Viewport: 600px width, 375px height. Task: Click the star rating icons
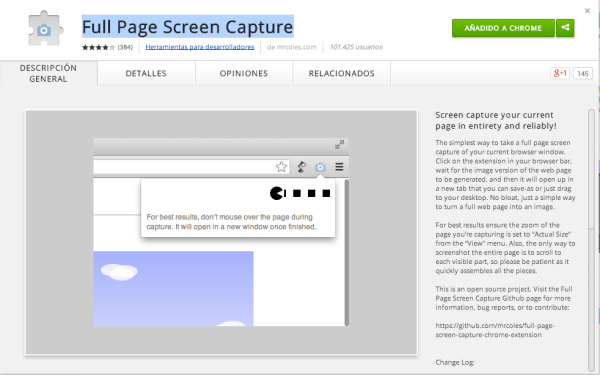98,47
